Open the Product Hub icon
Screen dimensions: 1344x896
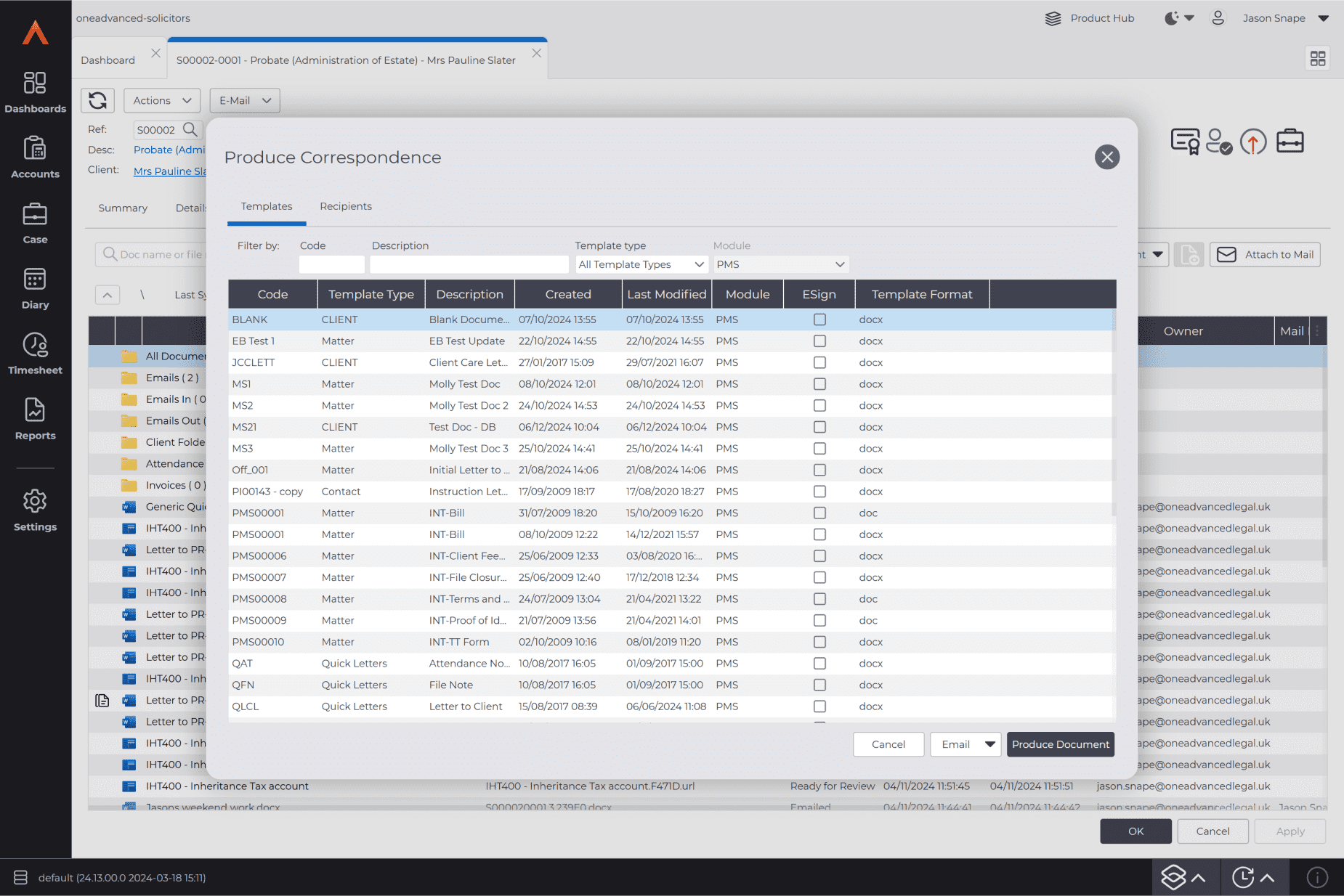coord(1053,18)
